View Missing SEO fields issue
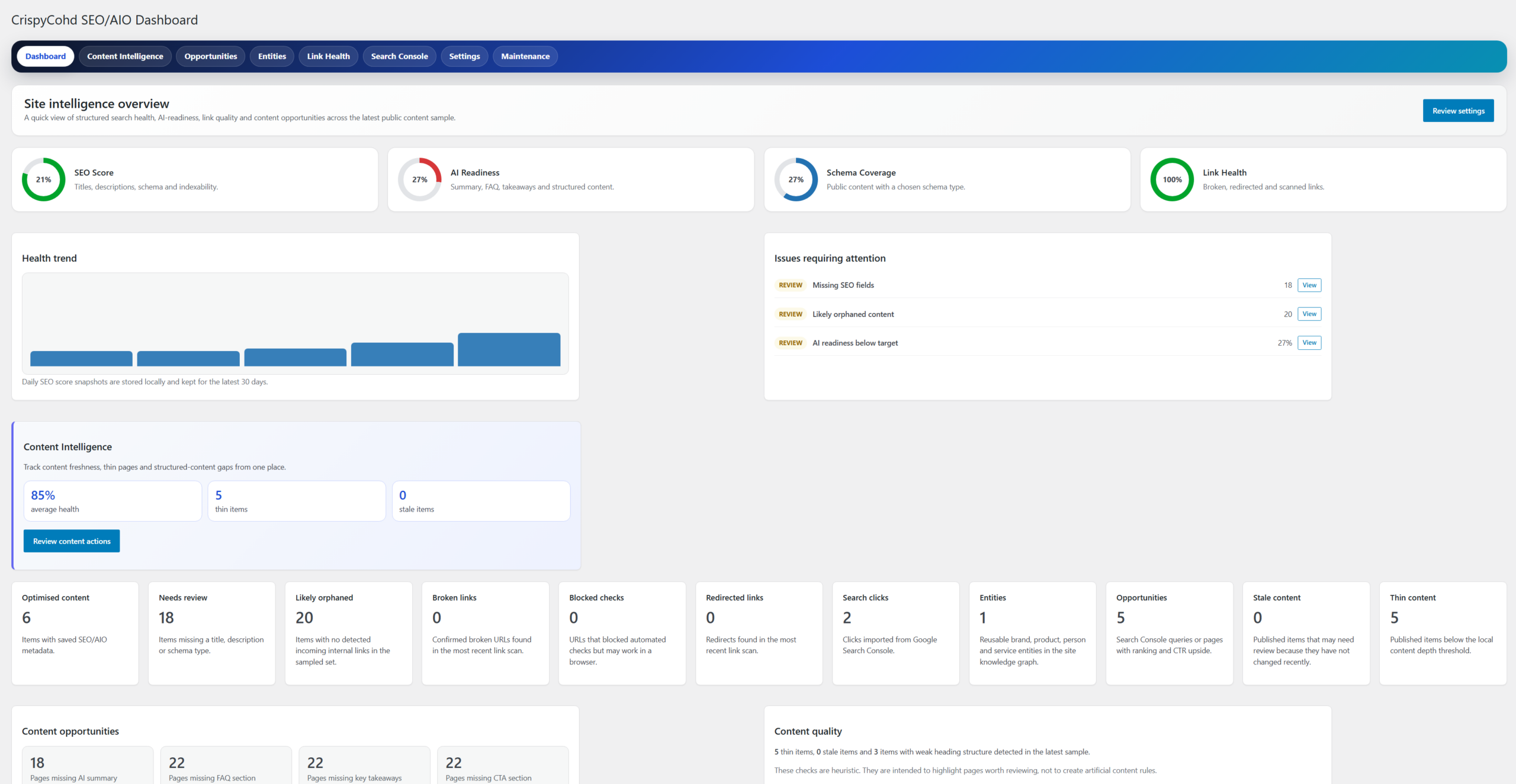Image resolution: width=1516 pixels, height=784 pixels. pyautogui.click(x=1309, y=285)
